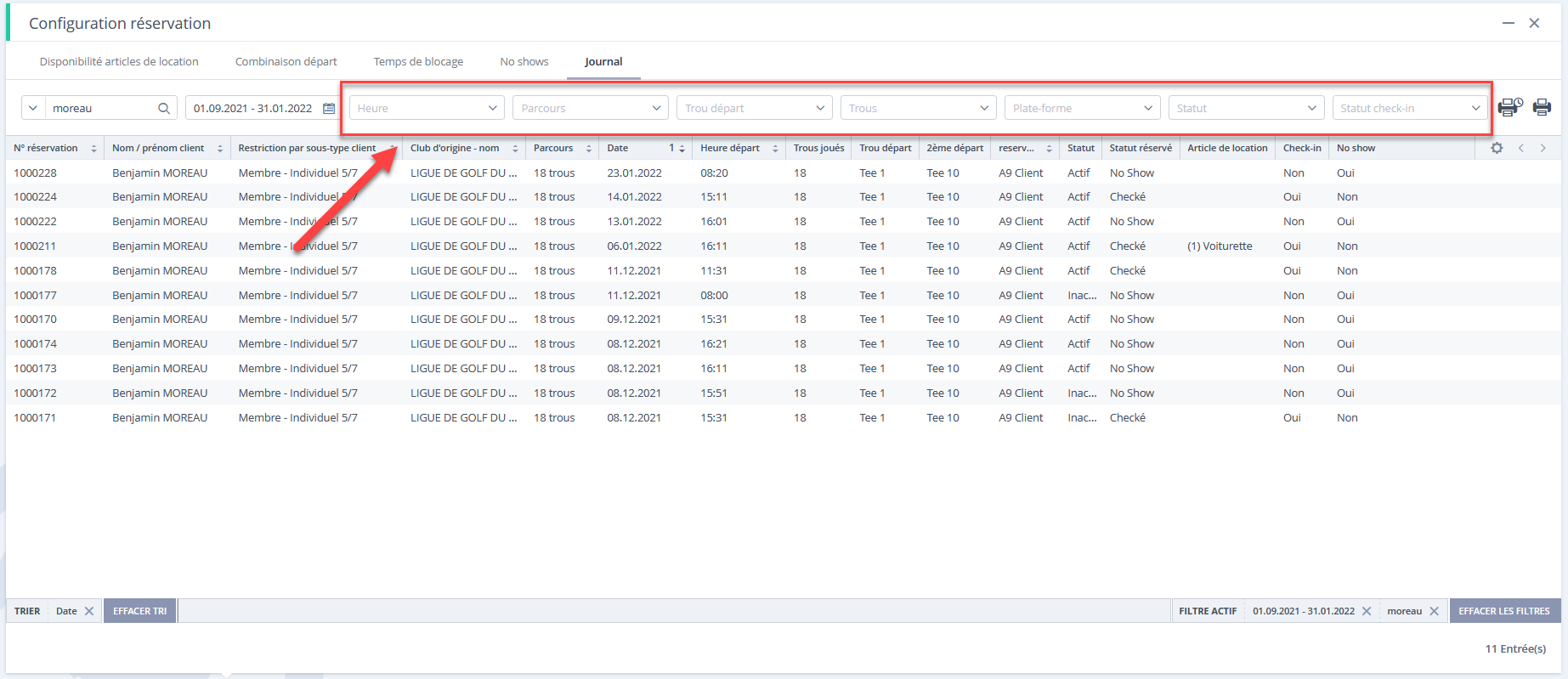Click the Statut réservé column header
This screenshot has width=1568, height=679.
click(1141, 148)
